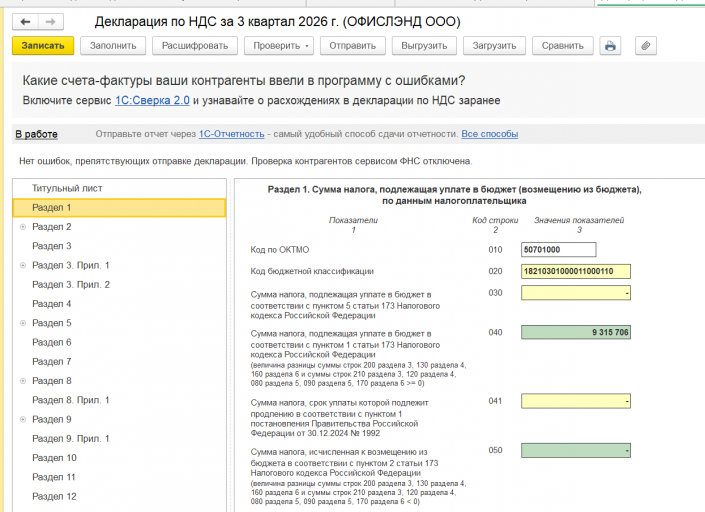Image resolution: width=705 pixels, height=512 pixels.
Task: Click the Раздел 1 heading text
Action: [455, 195]
